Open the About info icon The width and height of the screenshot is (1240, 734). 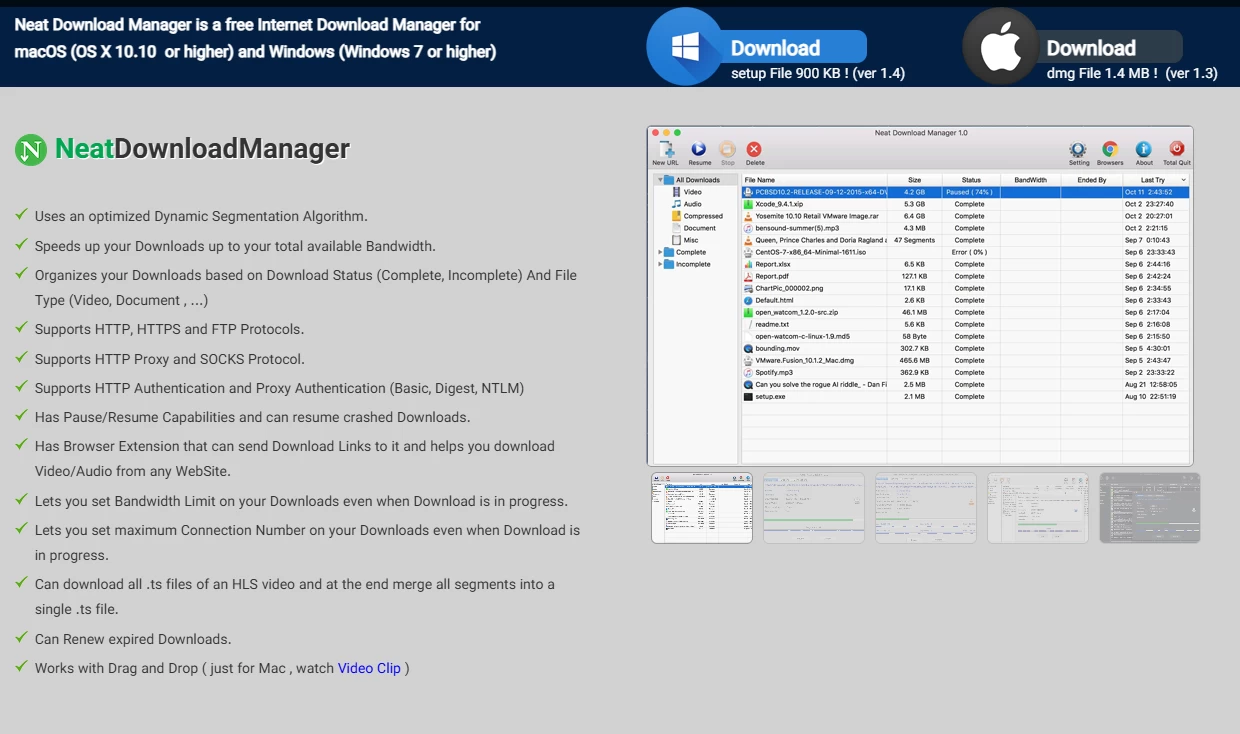click(x=1144, y=146)
